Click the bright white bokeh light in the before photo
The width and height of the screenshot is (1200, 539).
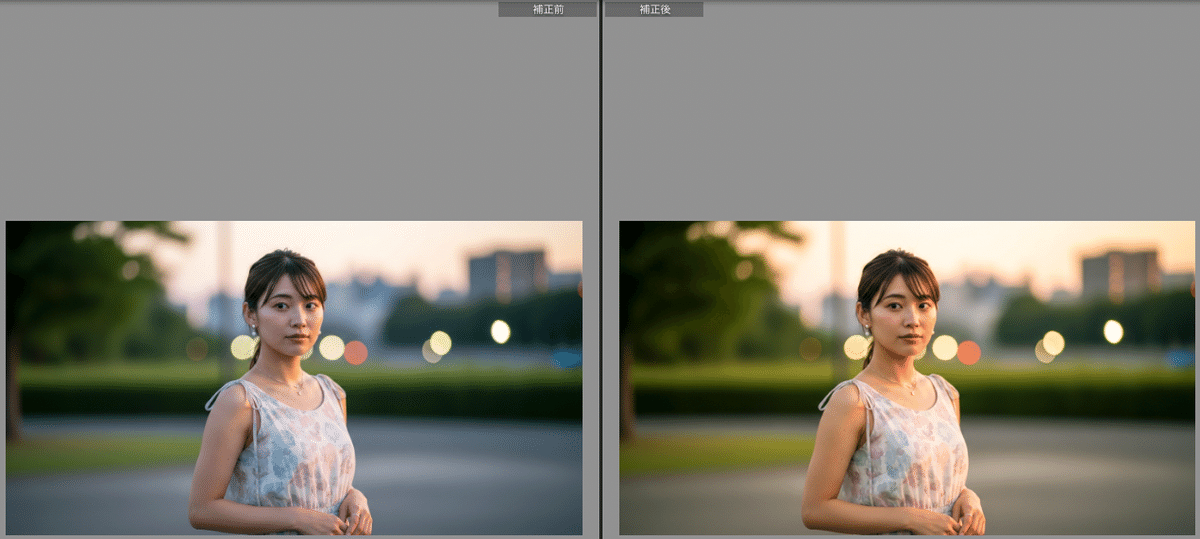click(500, 331)
